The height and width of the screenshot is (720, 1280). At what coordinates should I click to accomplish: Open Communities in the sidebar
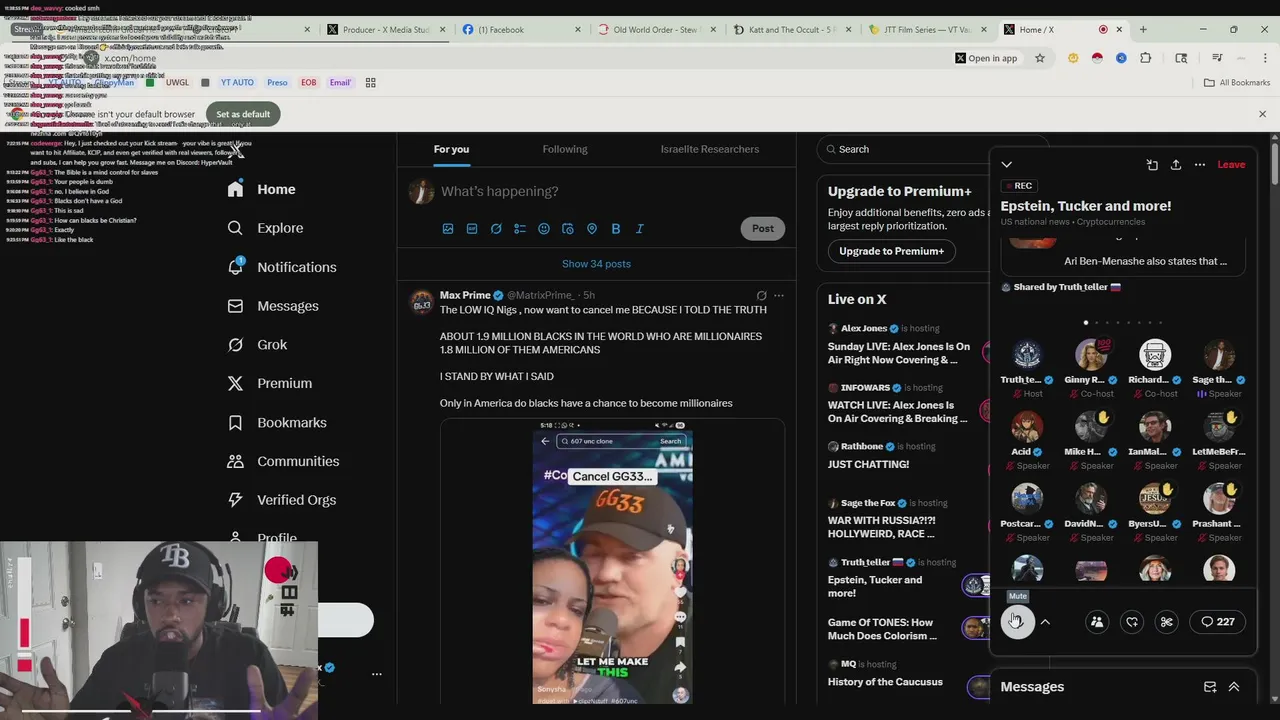click(283, 461)
